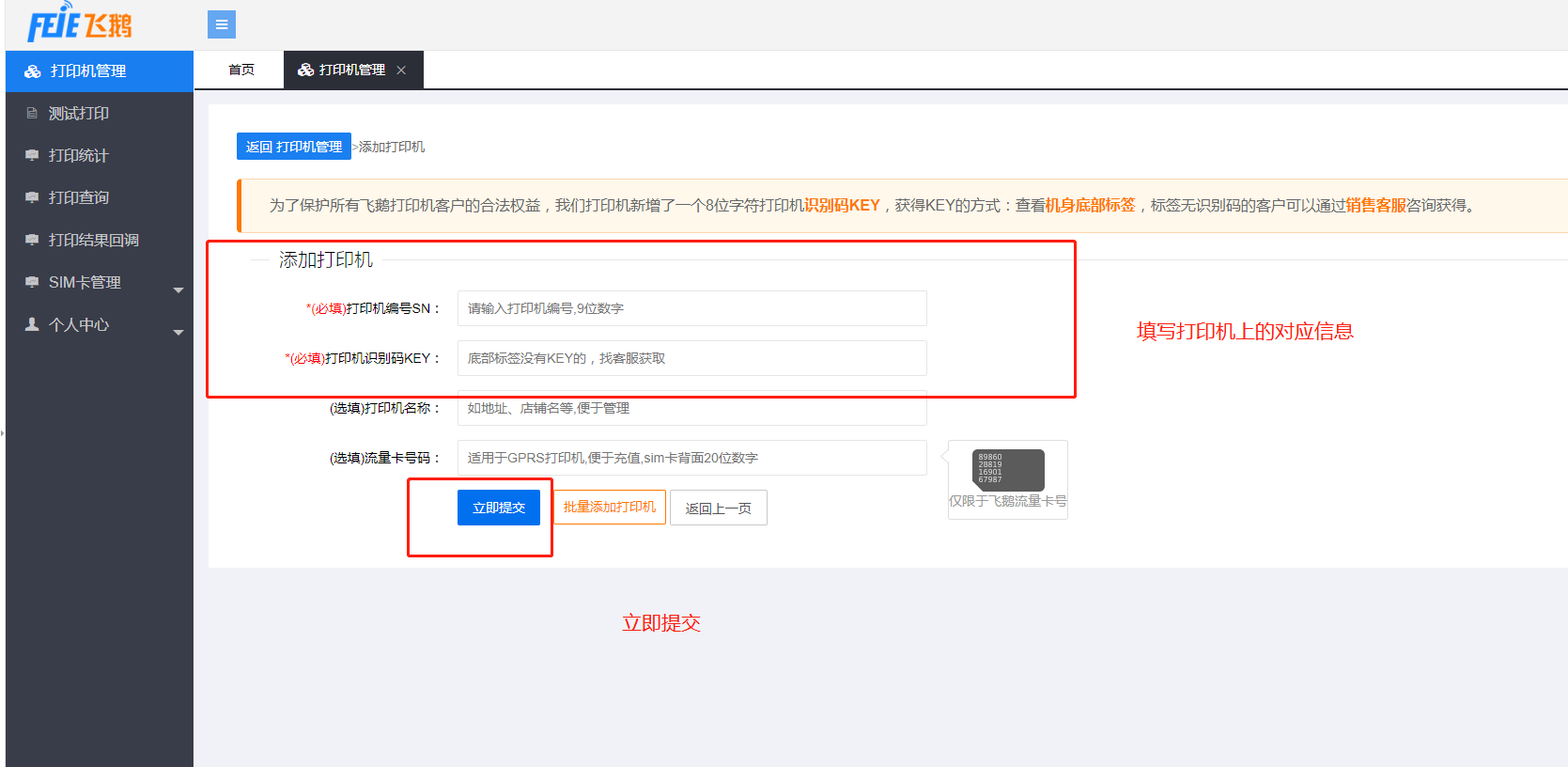Image resolution: width=1568 pixels, height=767 pixels.
Task: Go to 打印查询 sidebar item
Action: point(79,198)
